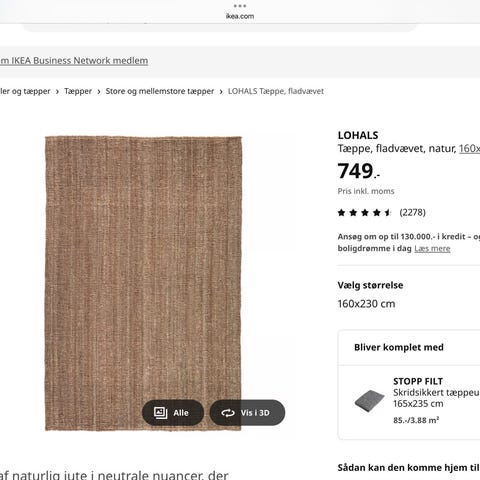Viewport: 480px width, 480px height.
Task: Open the STOPP FILT product title
Action: click(418, 381)
